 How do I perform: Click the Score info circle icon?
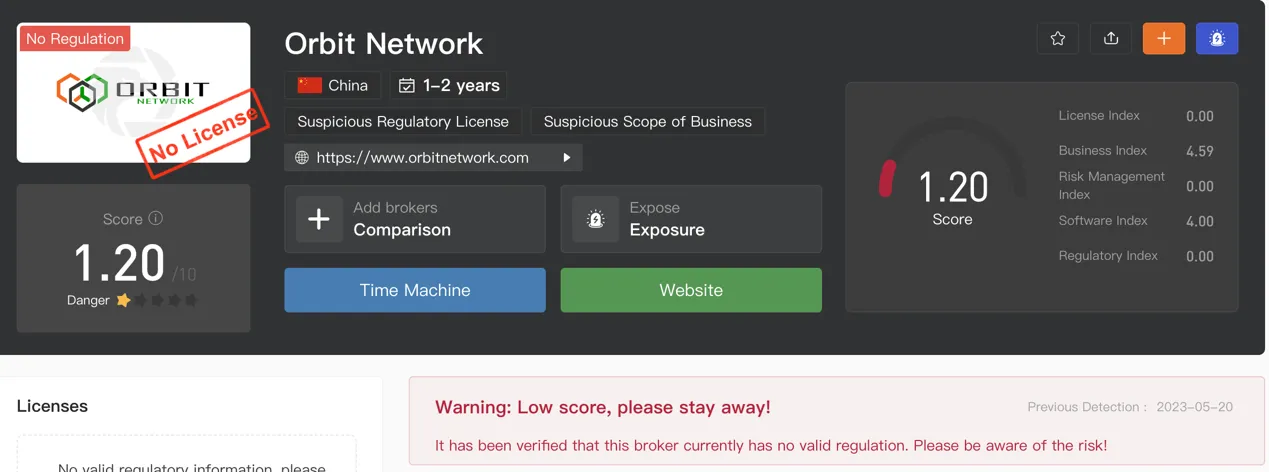click(155, 218)
